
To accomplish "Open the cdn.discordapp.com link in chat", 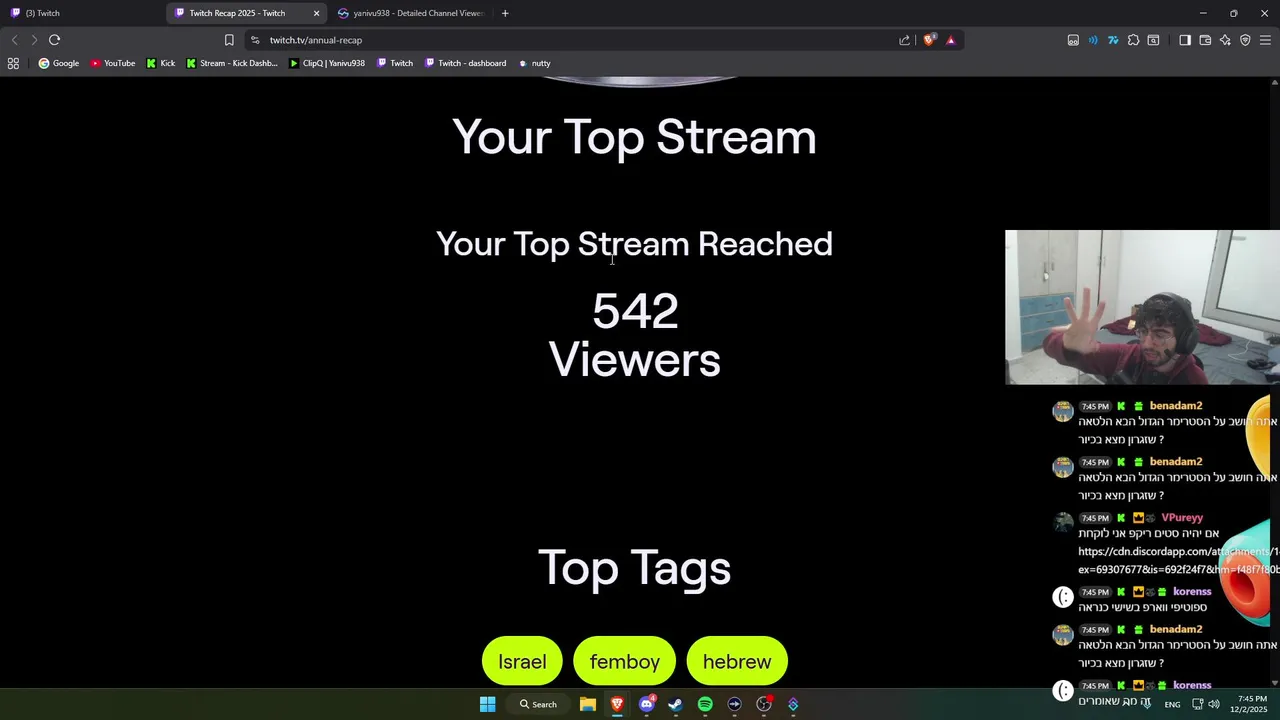I will [1179, 560].
